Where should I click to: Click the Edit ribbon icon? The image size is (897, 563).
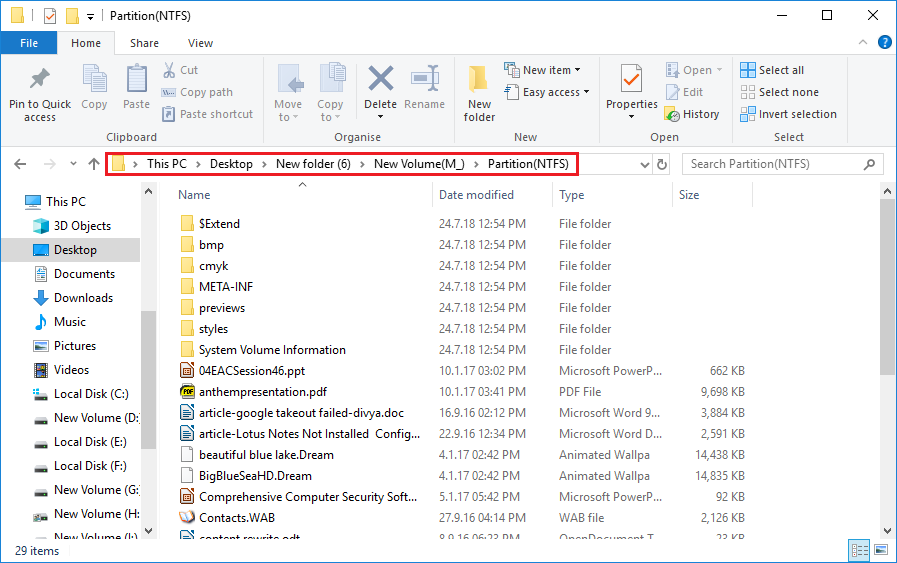click(x=672, y=92)
